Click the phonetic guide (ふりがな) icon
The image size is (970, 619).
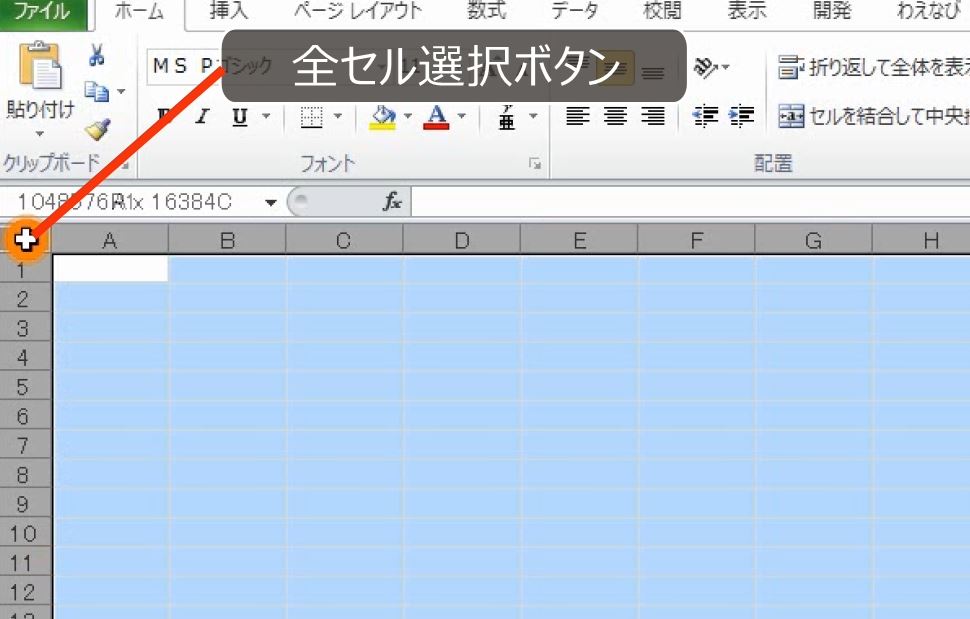[x=507, y=116]
